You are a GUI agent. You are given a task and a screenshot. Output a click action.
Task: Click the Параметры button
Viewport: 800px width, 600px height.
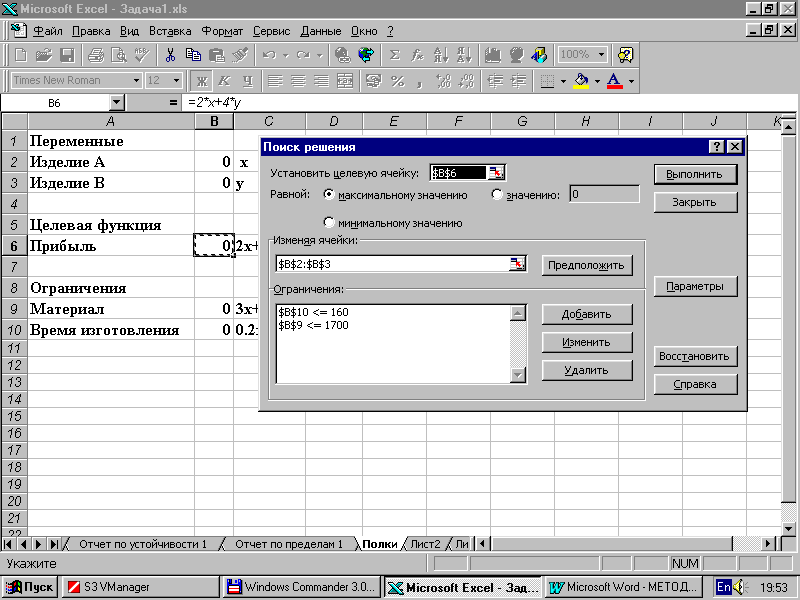coord(695,286)
